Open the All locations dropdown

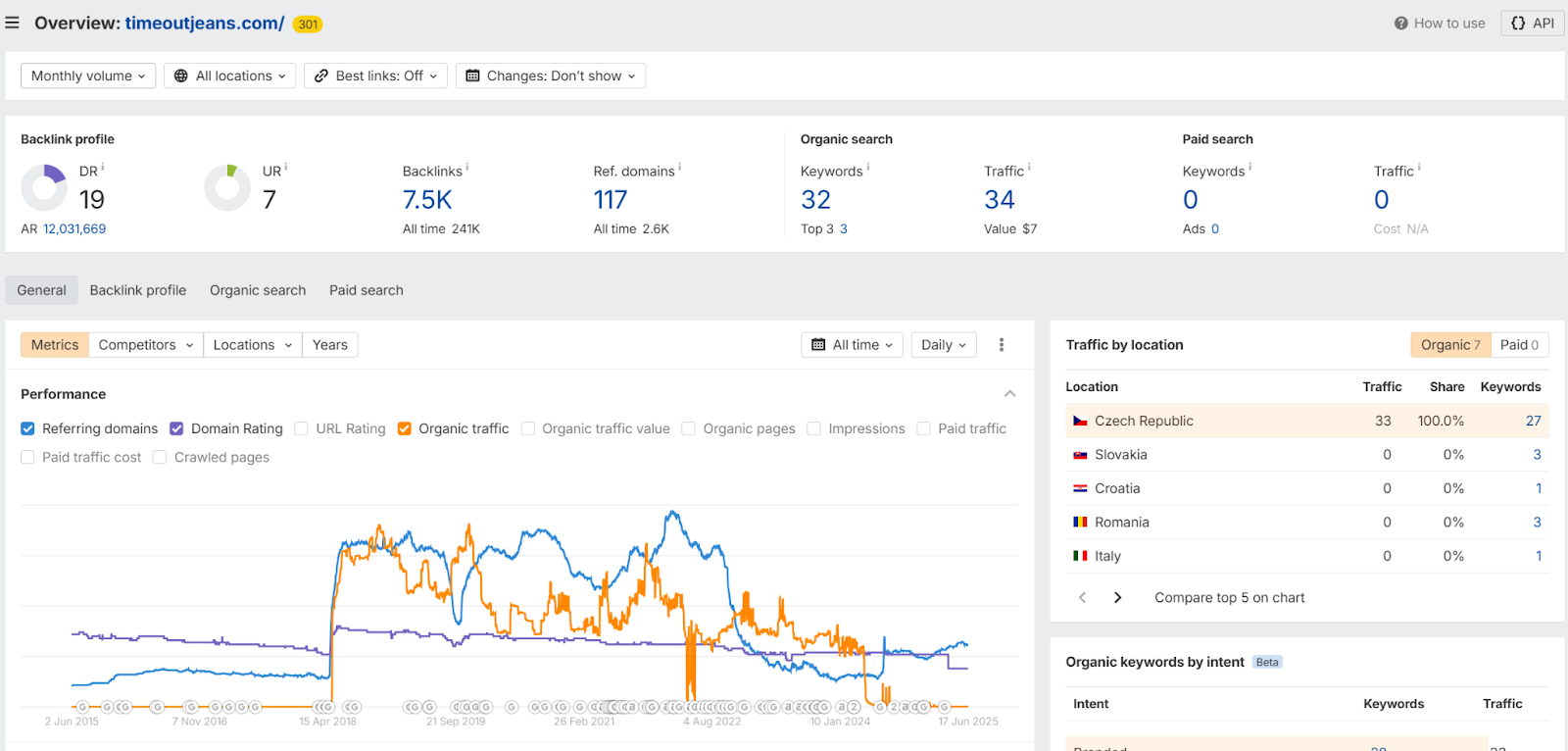point(230,75)
